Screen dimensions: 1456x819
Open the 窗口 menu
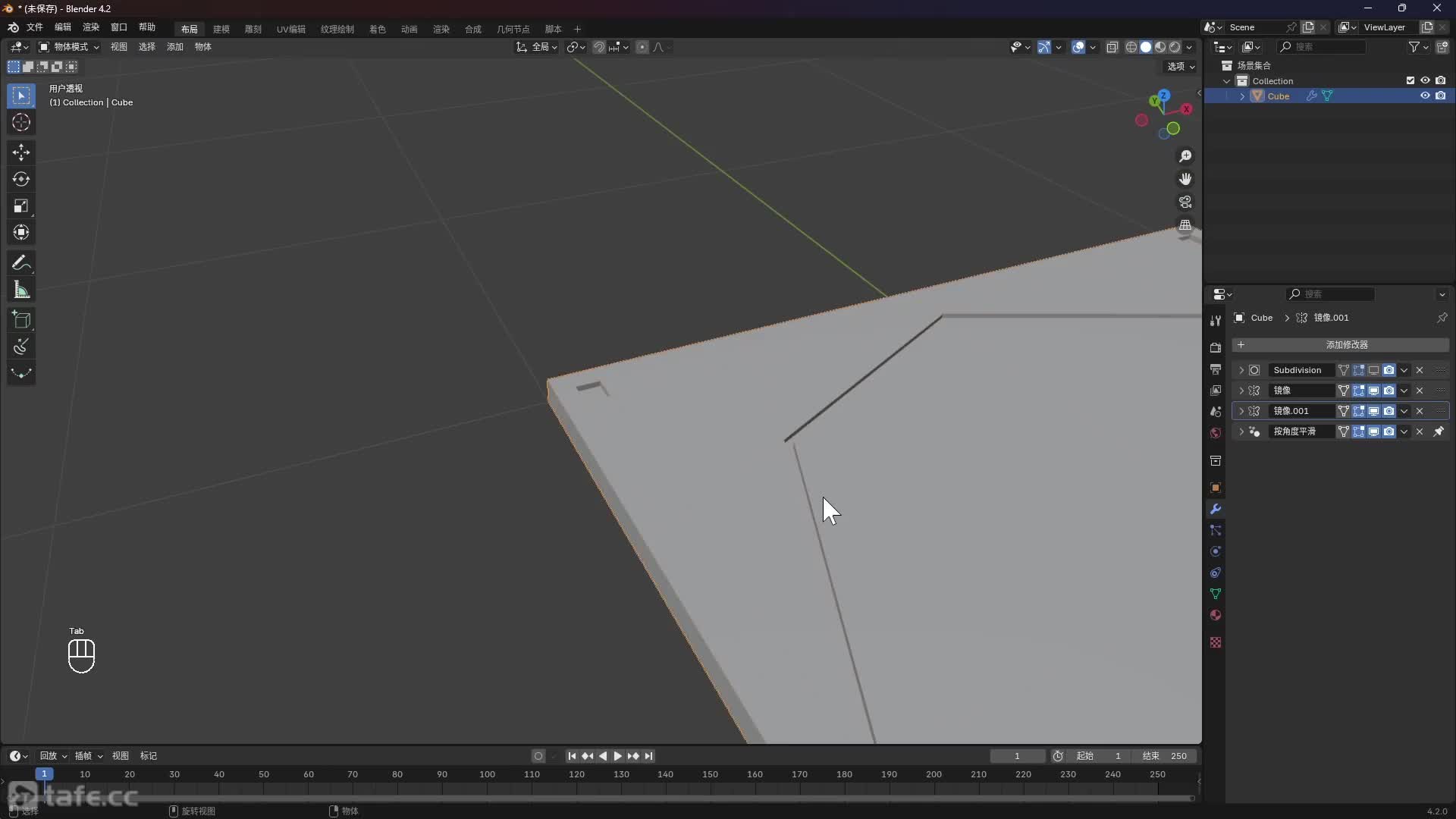point(119,27)
